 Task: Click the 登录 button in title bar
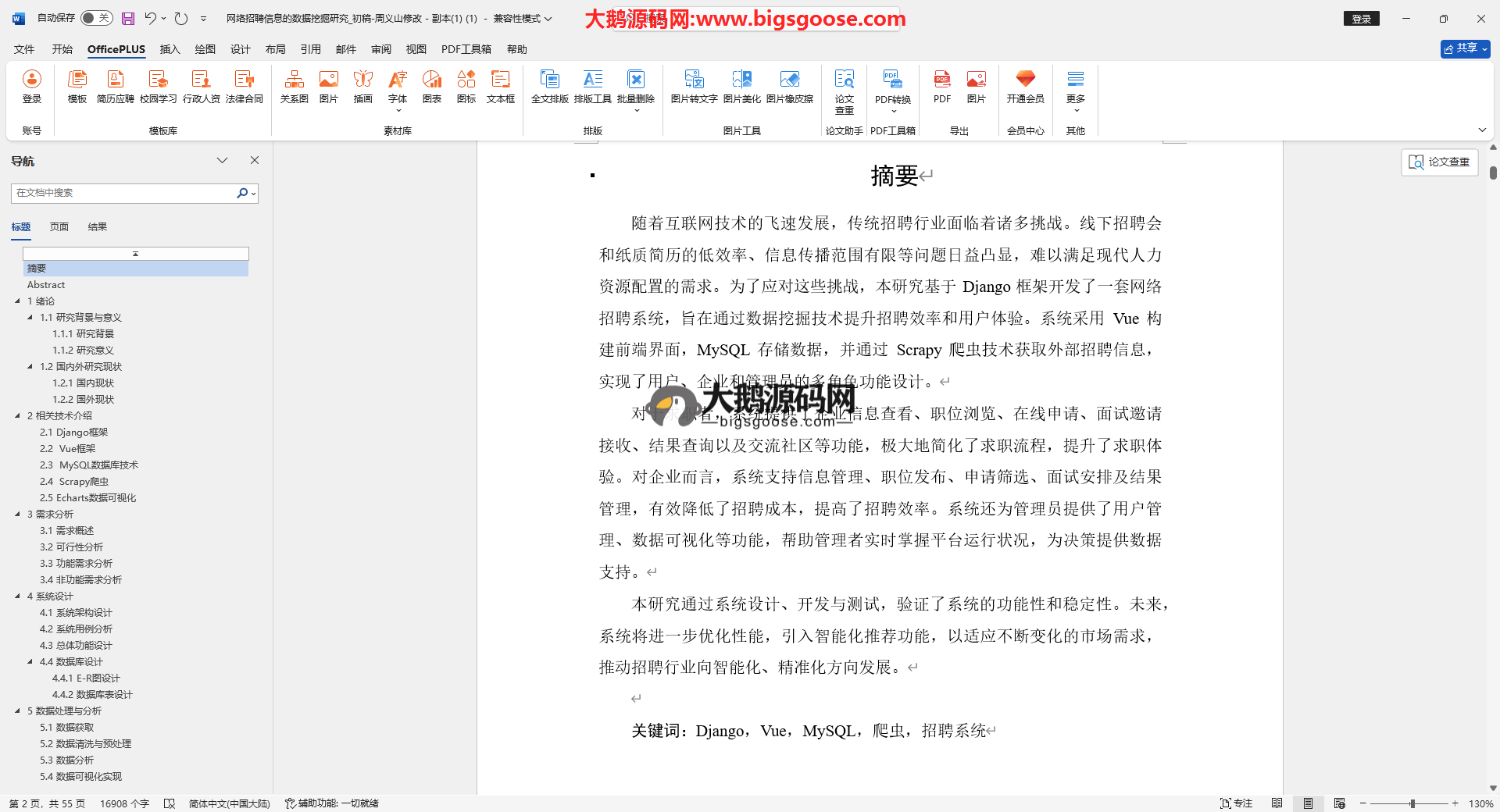coord(1361,19)
